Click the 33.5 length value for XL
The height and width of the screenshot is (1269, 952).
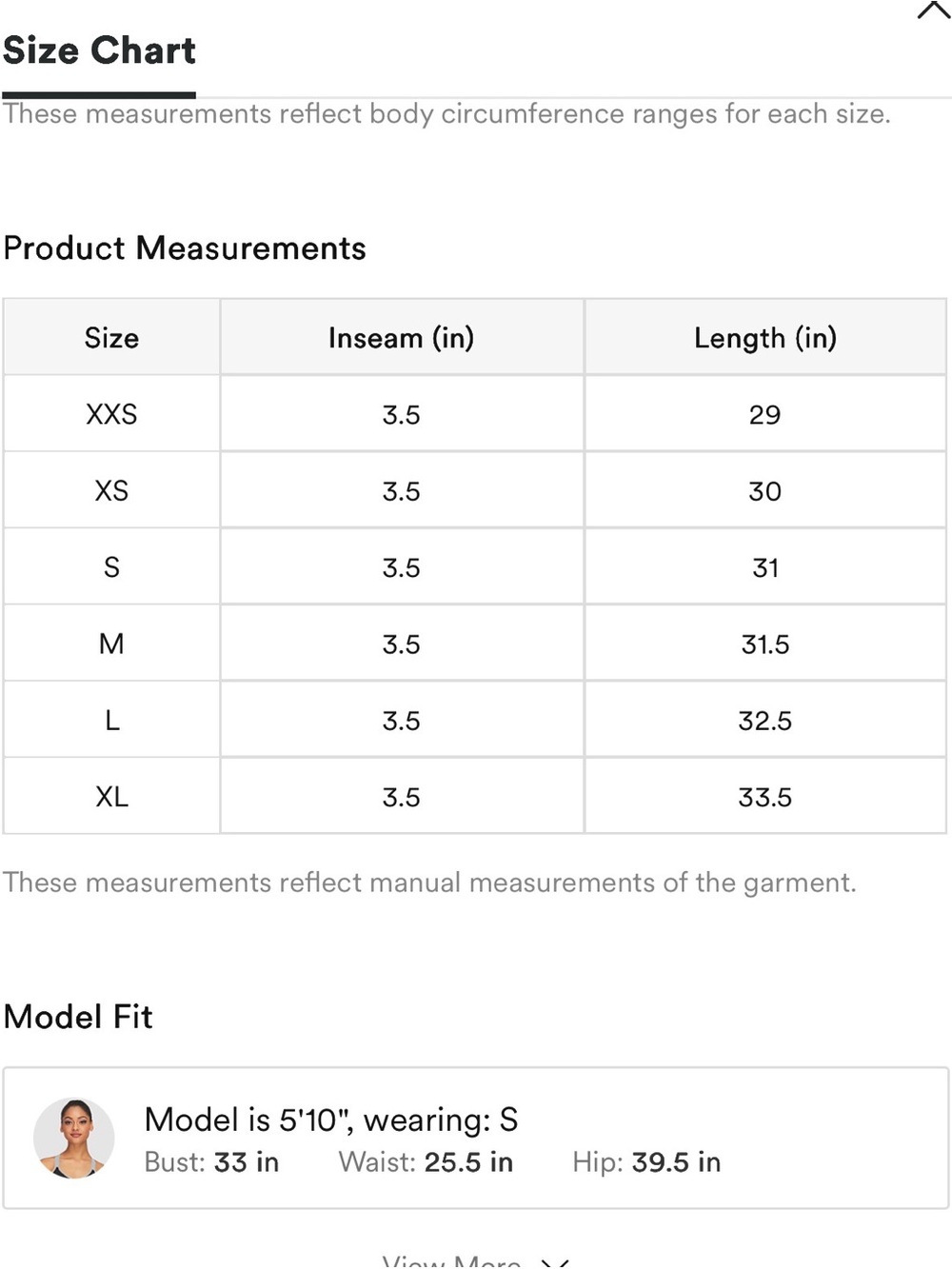(x=765, y=797)
